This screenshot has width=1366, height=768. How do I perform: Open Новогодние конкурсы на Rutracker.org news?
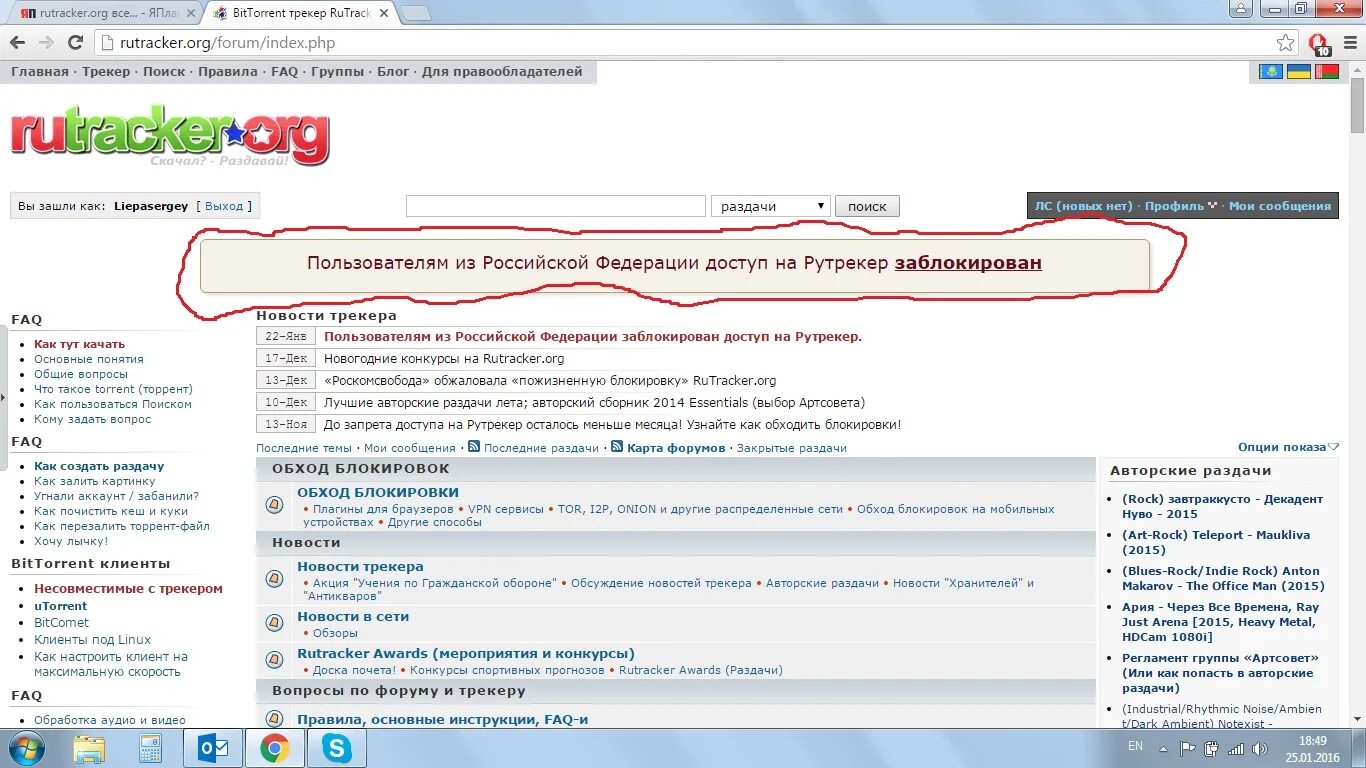click(444, 359)
